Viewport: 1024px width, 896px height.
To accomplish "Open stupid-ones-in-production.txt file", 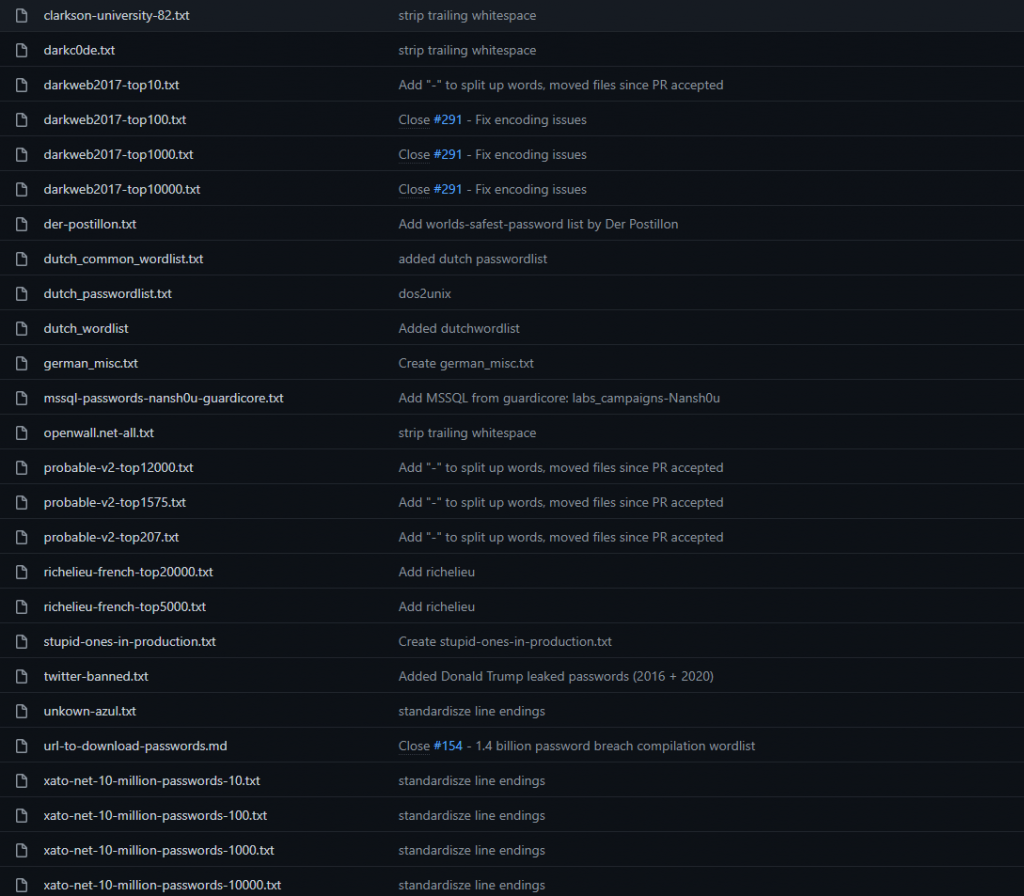I will pos(130,641).
